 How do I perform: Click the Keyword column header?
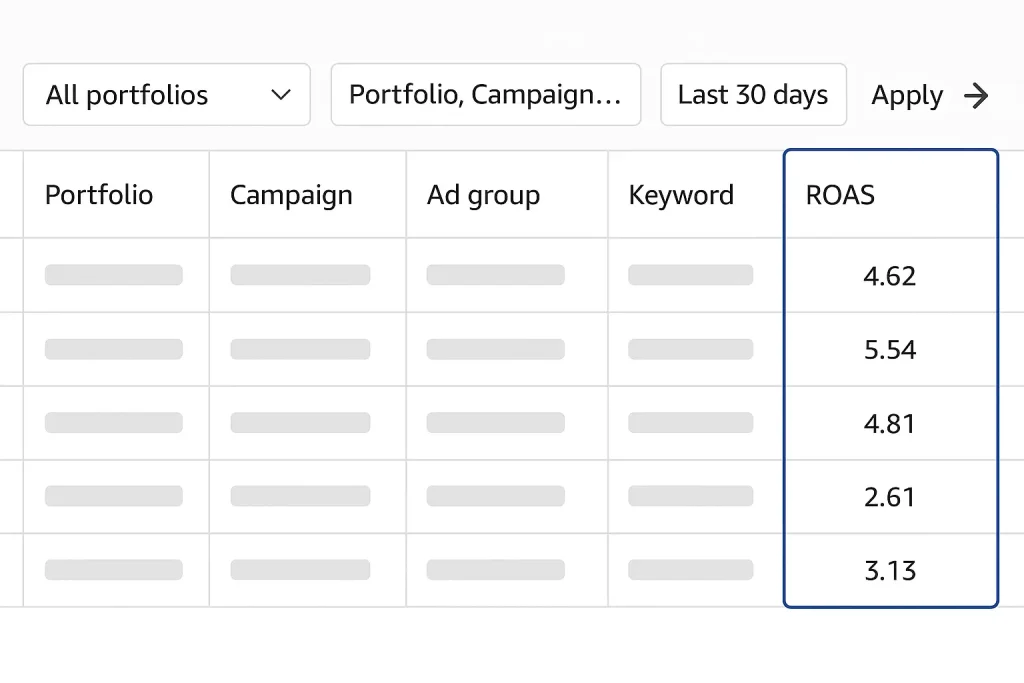[x=681, y=195]
